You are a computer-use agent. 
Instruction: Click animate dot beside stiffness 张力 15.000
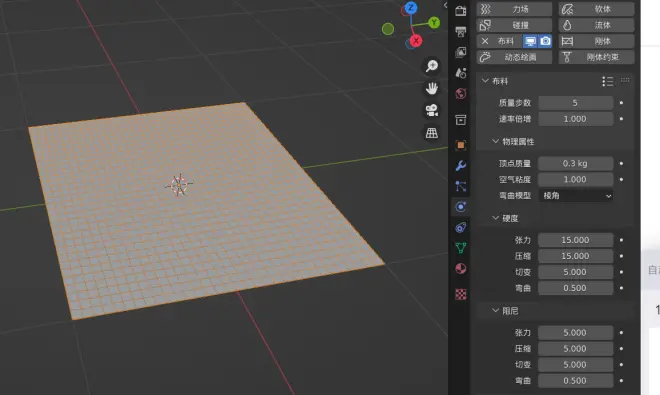point(621,240)
